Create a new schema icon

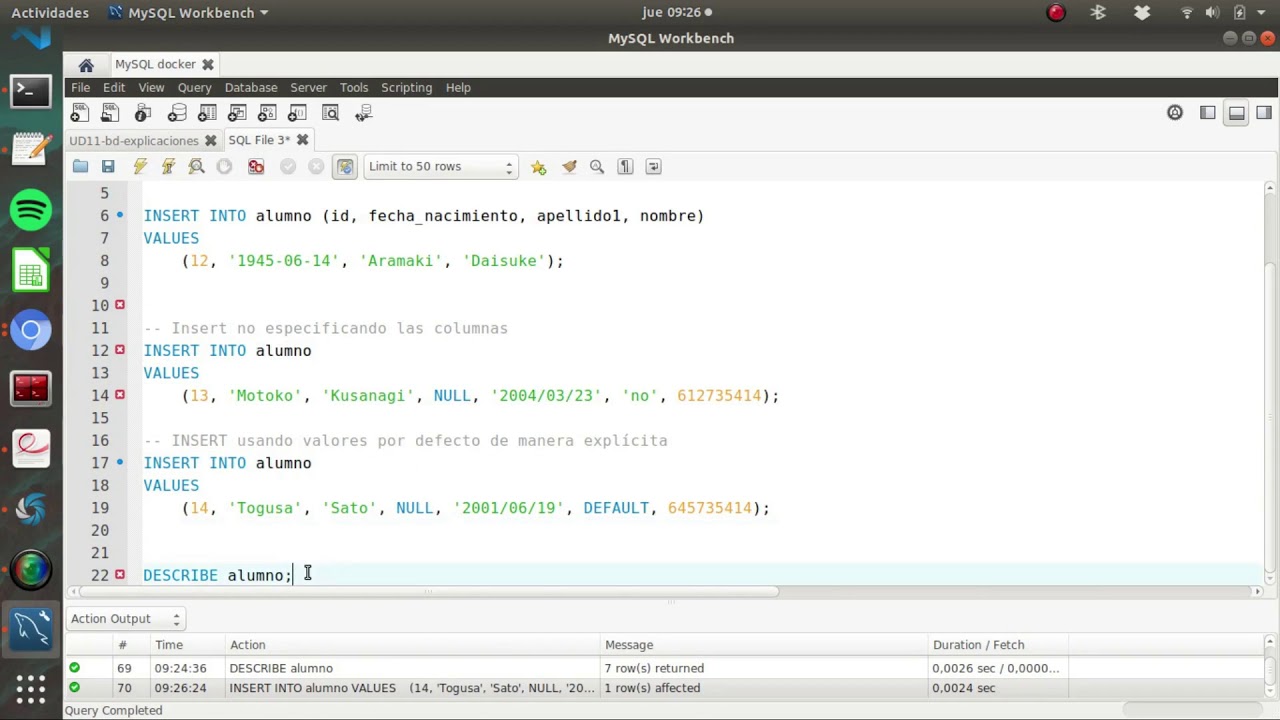177,113
